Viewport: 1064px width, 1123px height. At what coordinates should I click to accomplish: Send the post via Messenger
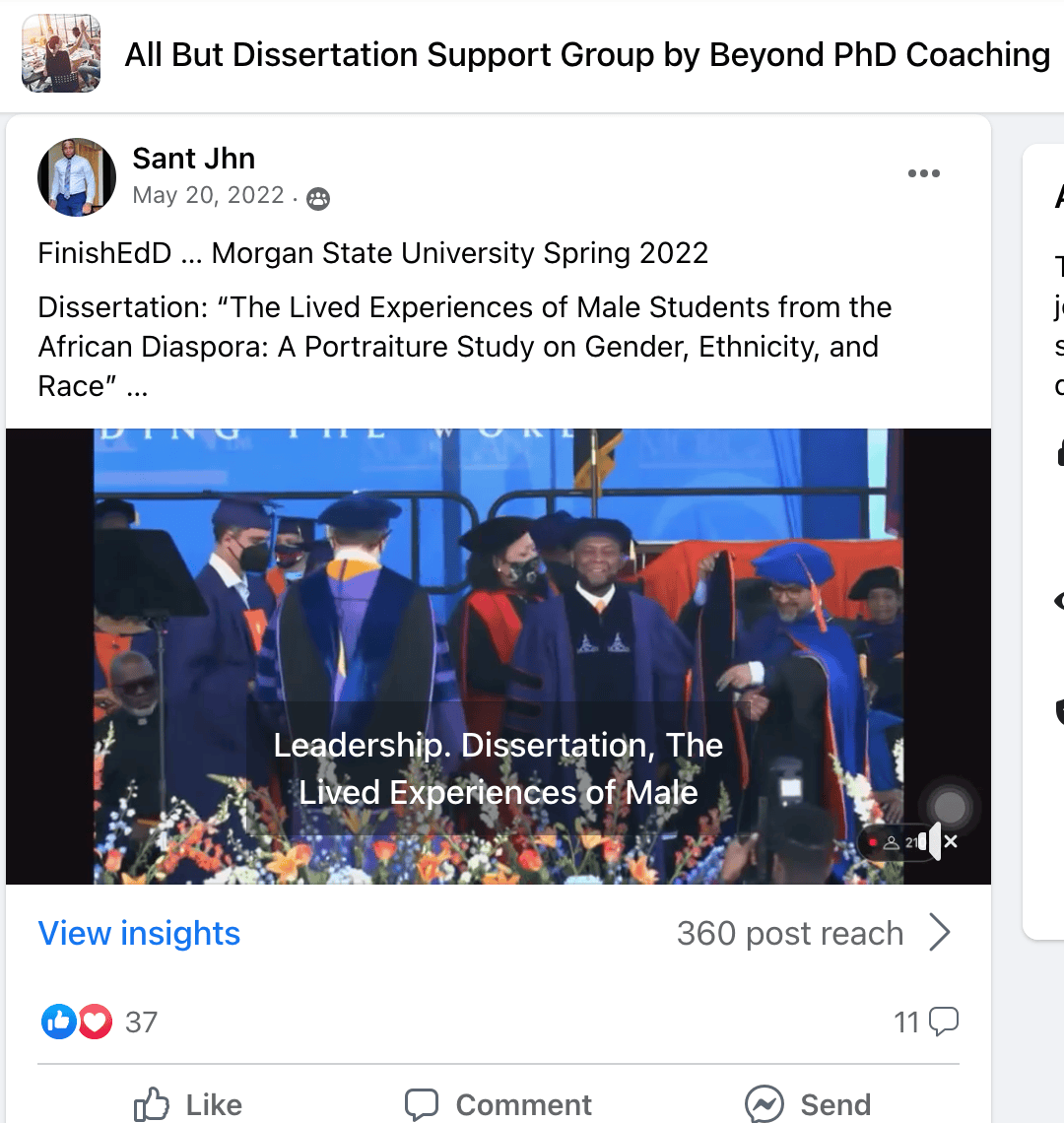[808, 1104]
